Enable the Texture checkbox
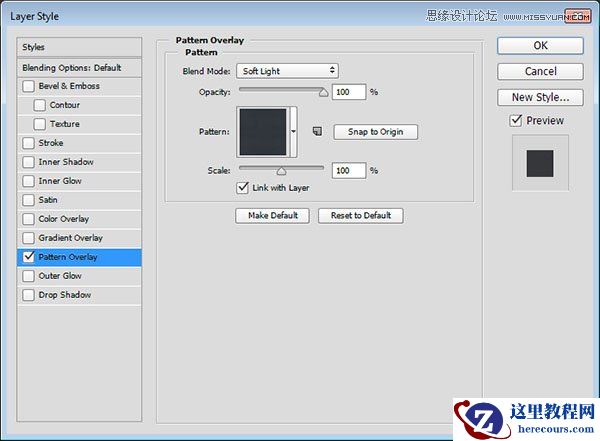The width and height of the screenshot is (600, 441). pos(39,124)
